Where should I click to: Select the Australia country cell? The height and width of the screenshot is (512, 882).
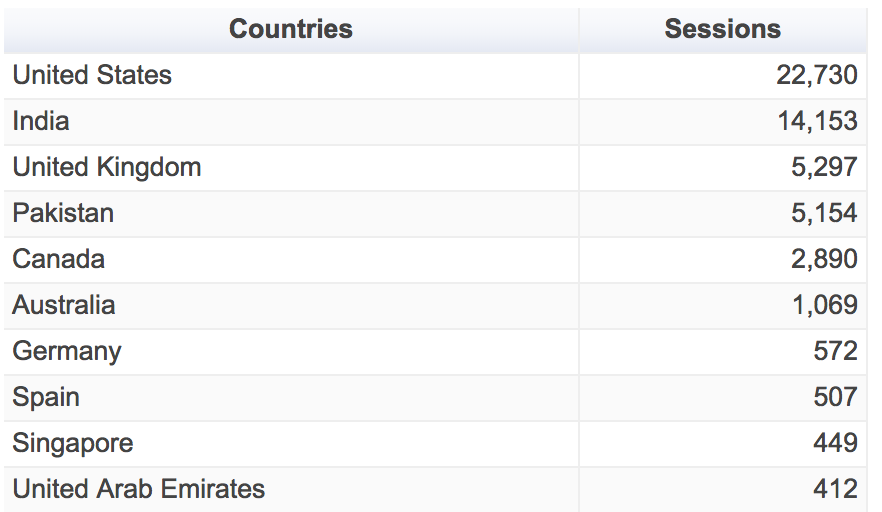pos(64,305)
